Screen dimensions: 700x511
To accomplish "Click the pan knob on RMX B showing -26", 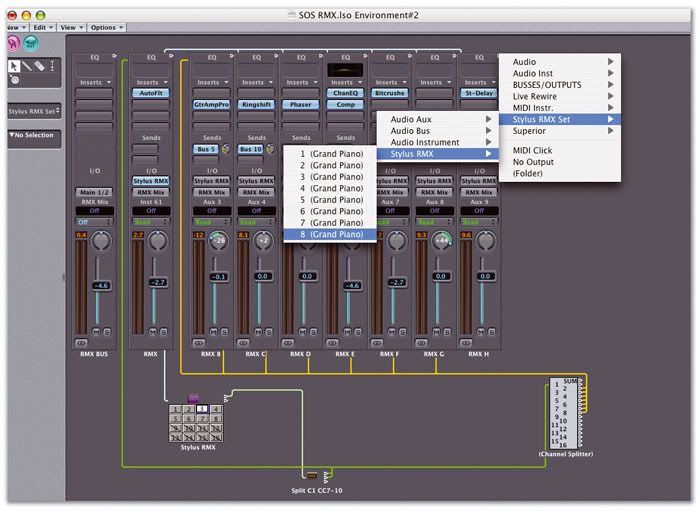I will pyautogui.click(x=219, y=241).
